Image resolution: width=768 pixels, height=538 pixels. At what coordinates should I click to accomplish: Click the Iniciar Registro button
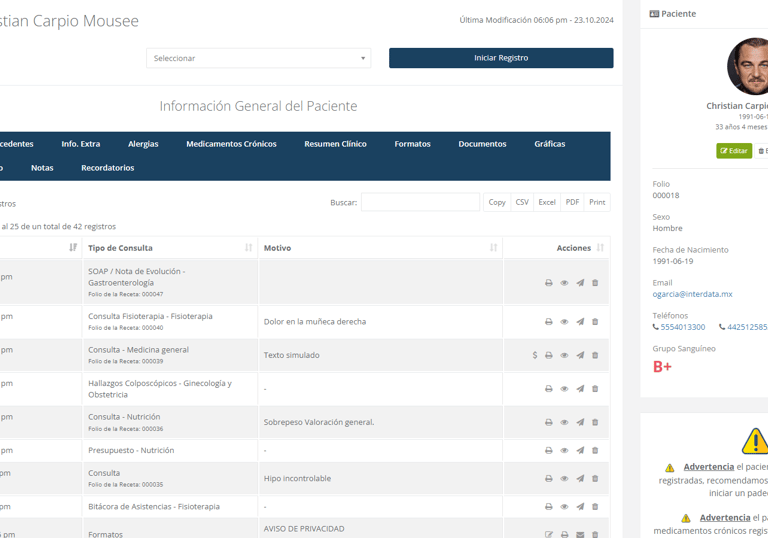click(501, 58)
